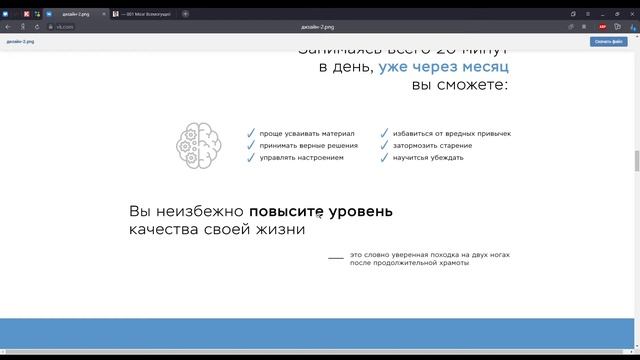Screen dimensions: 640x360
Task: Click the brain with gears illustration
Action: (199, 146)
